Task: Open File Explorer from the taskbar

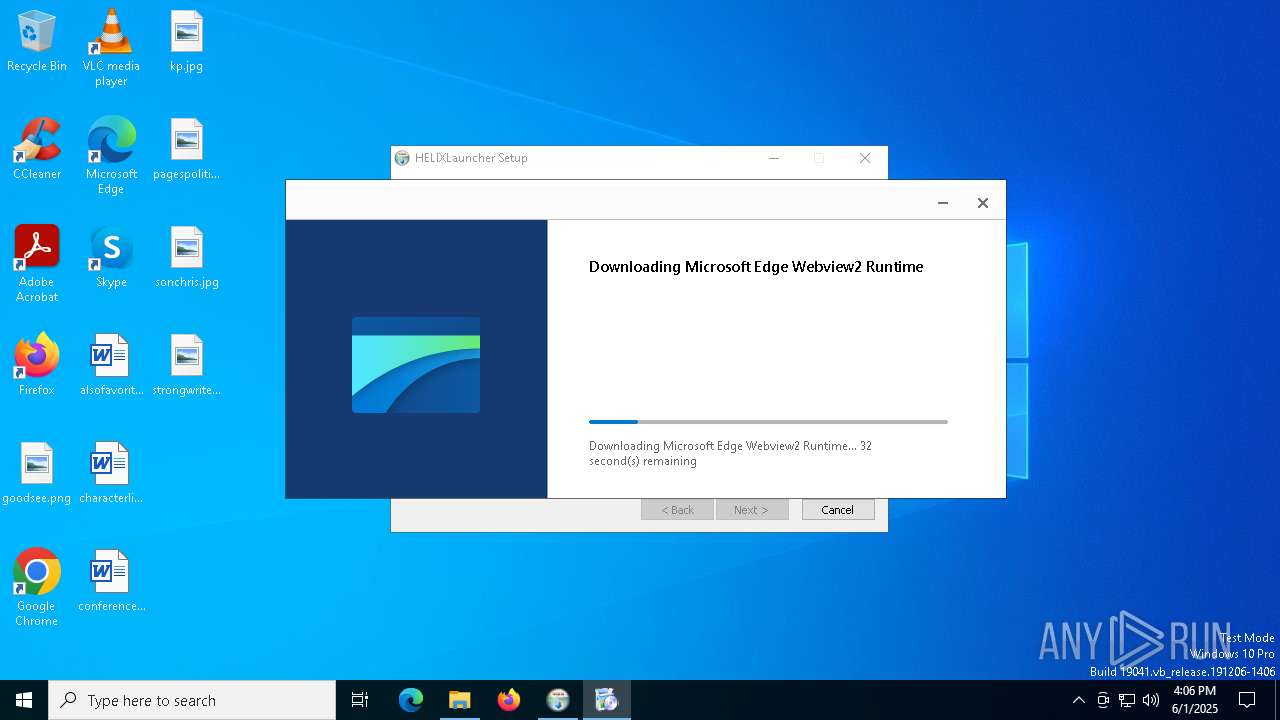Action: [460, 700]
